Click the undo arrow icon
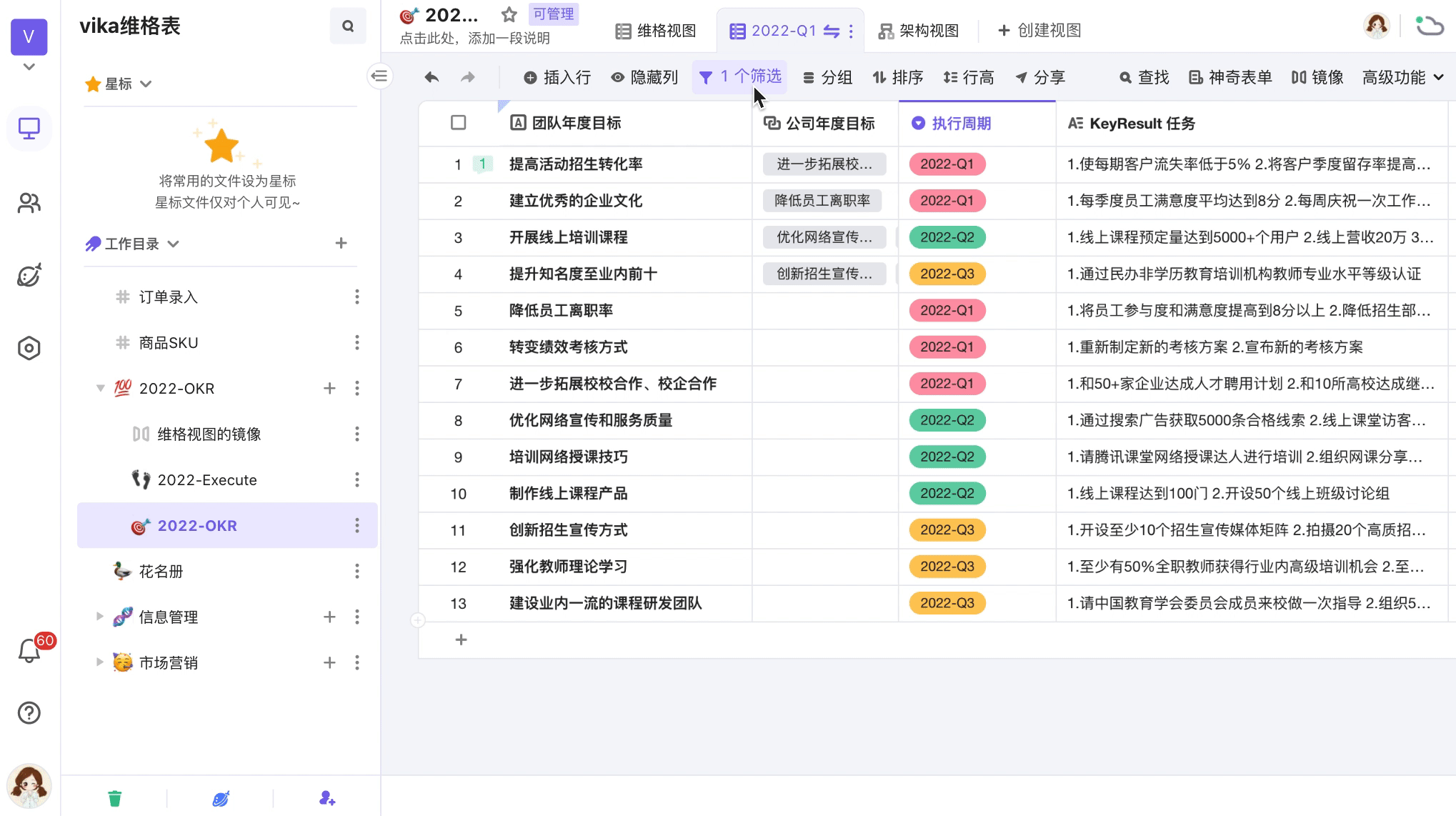1456x816 pixels. (x=432, y=77)
